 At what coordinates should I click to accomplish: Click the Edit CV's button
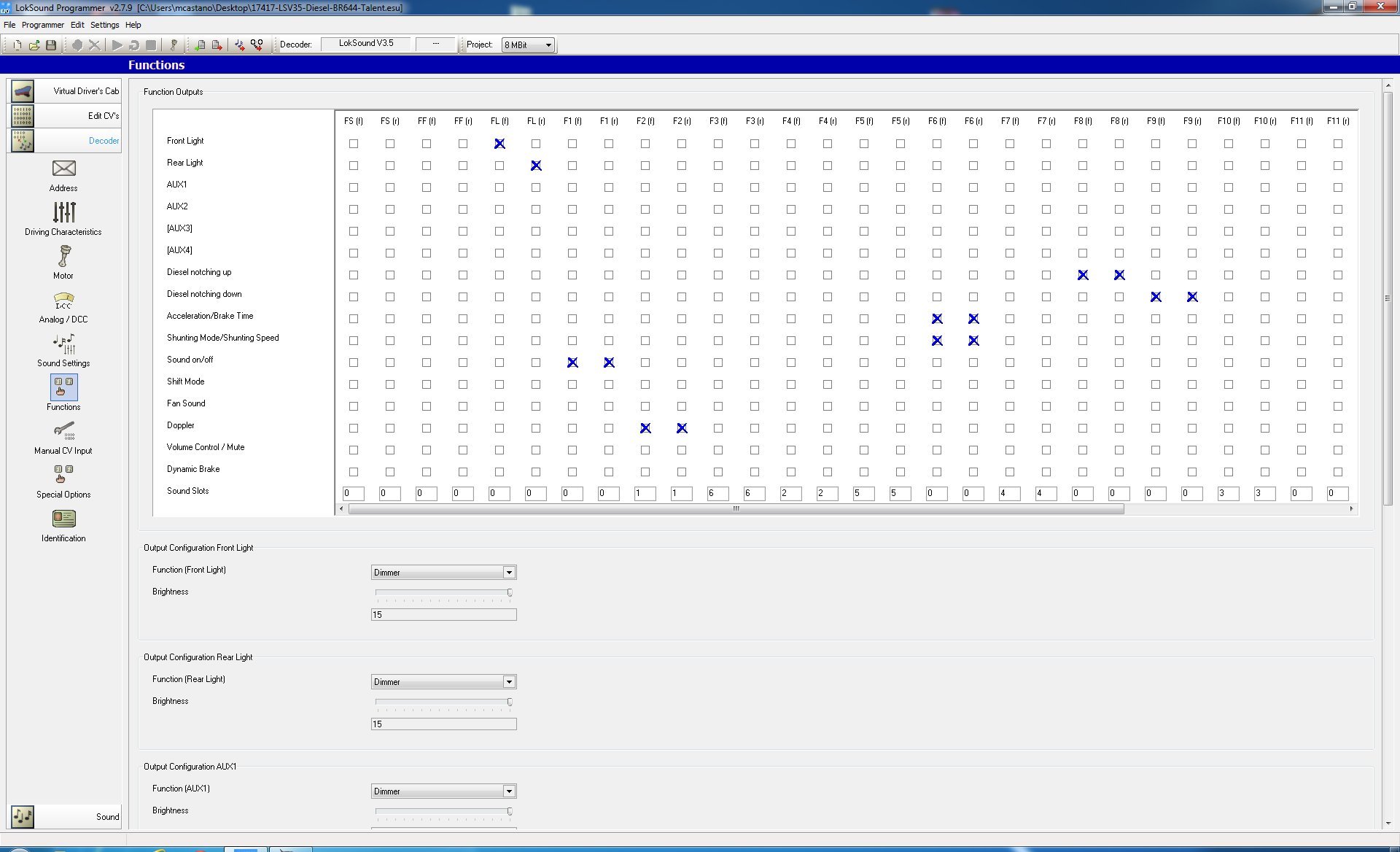(x=65, y=116)
